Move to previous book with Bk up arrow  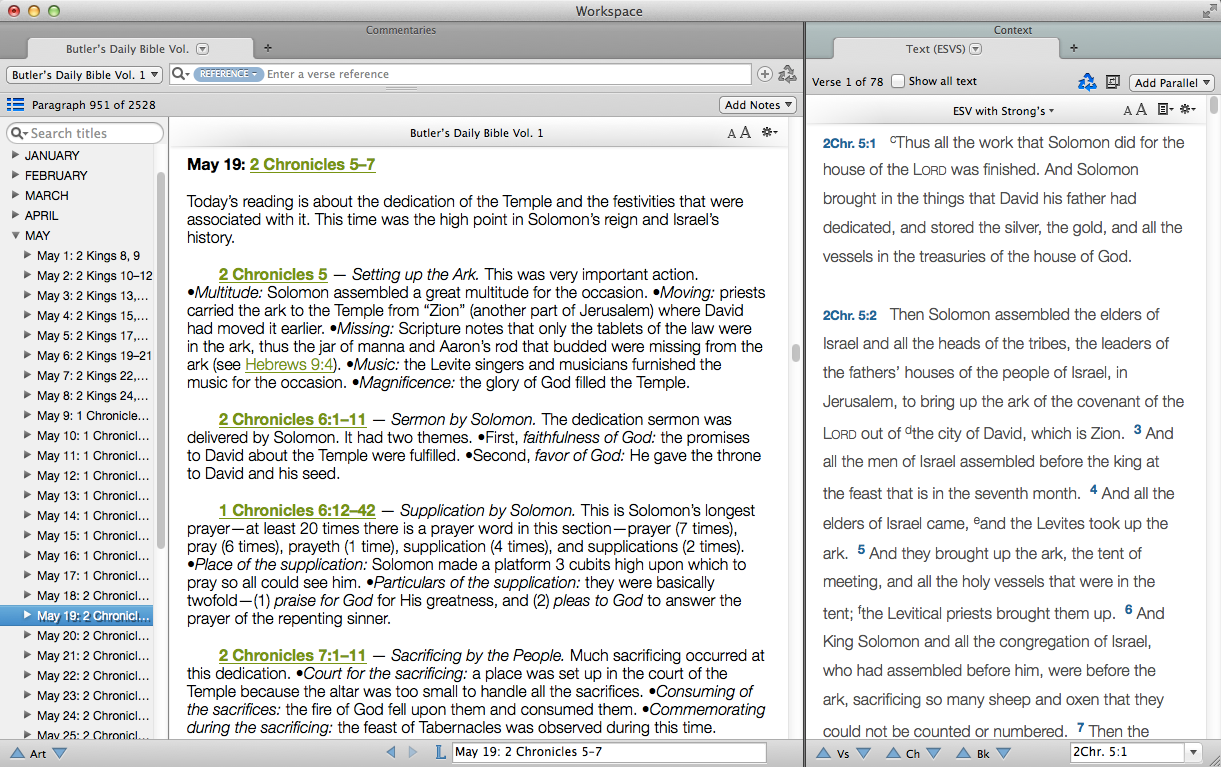pos(963,753)
